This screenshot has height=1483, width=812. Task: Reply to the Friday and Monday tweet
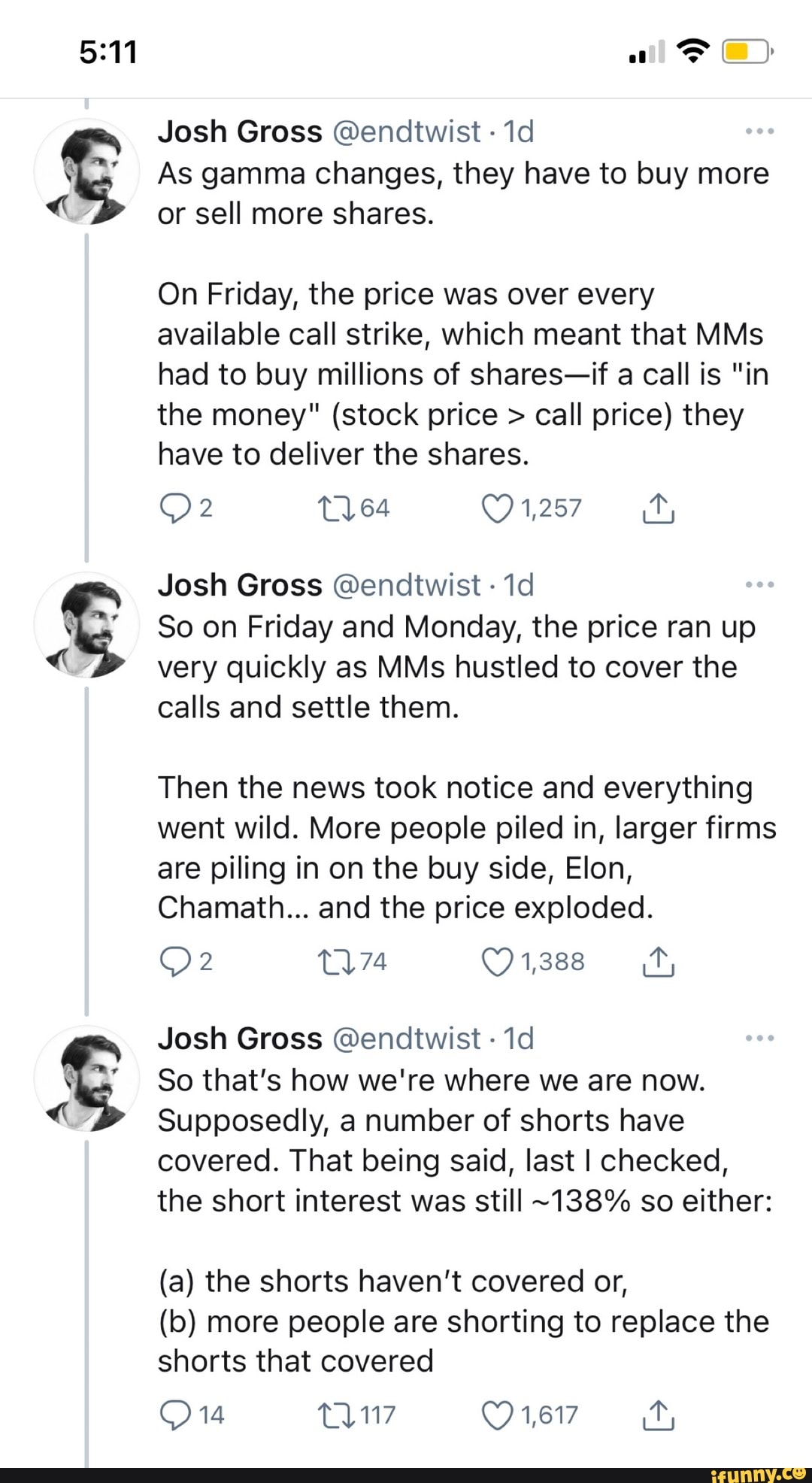pos(175,962)
